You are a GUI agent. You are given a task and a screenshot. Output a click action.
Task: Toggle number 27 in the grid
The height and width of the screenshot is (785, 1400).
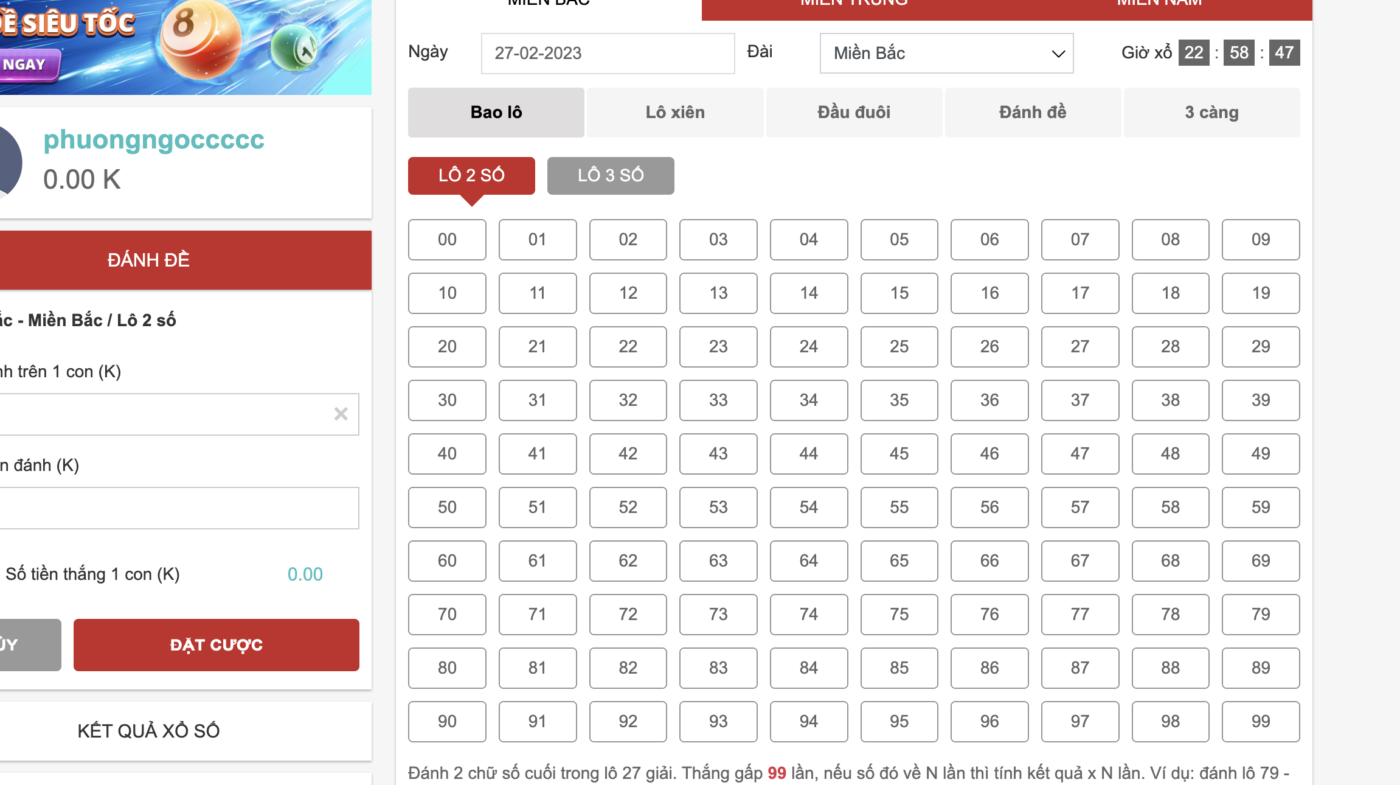(1079, 347)
